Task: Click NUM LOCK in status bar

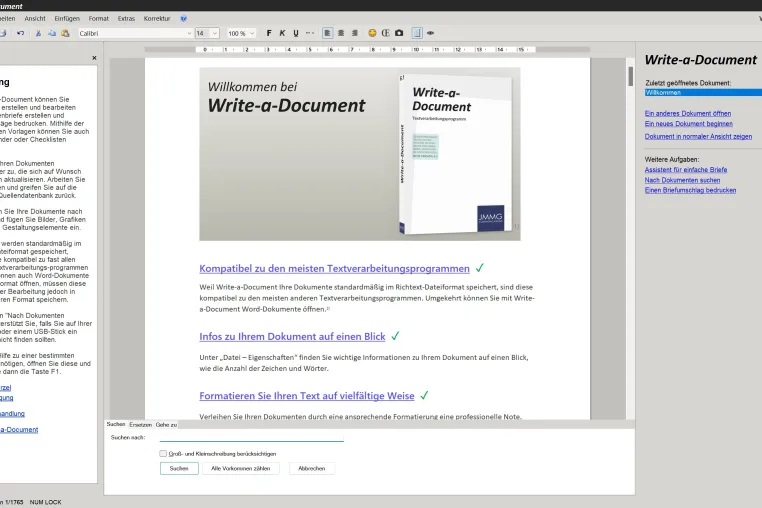Action: pos(45,502)
